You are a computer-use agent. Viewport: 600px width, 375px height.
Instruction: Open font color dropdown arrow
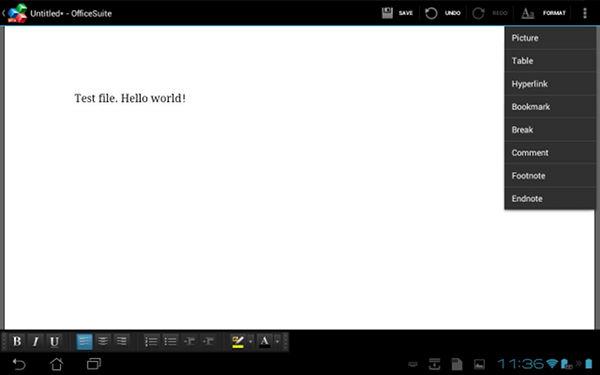click(277, 341)
